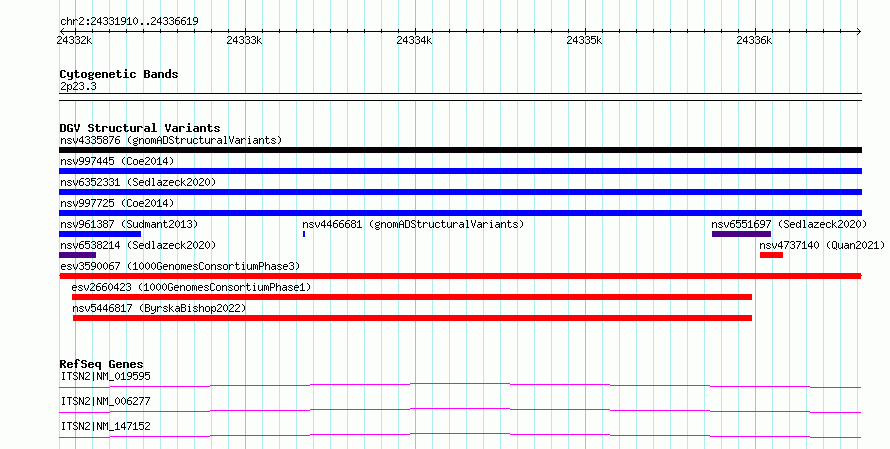This screenshot has height=449, width=890.
Task: Click the tiny blue nsv4466681 marker
Action: pos(304,234)
